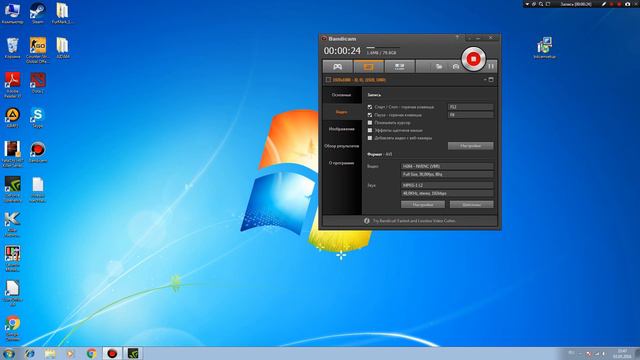Click Настройки button under format section

click(423, 204)
